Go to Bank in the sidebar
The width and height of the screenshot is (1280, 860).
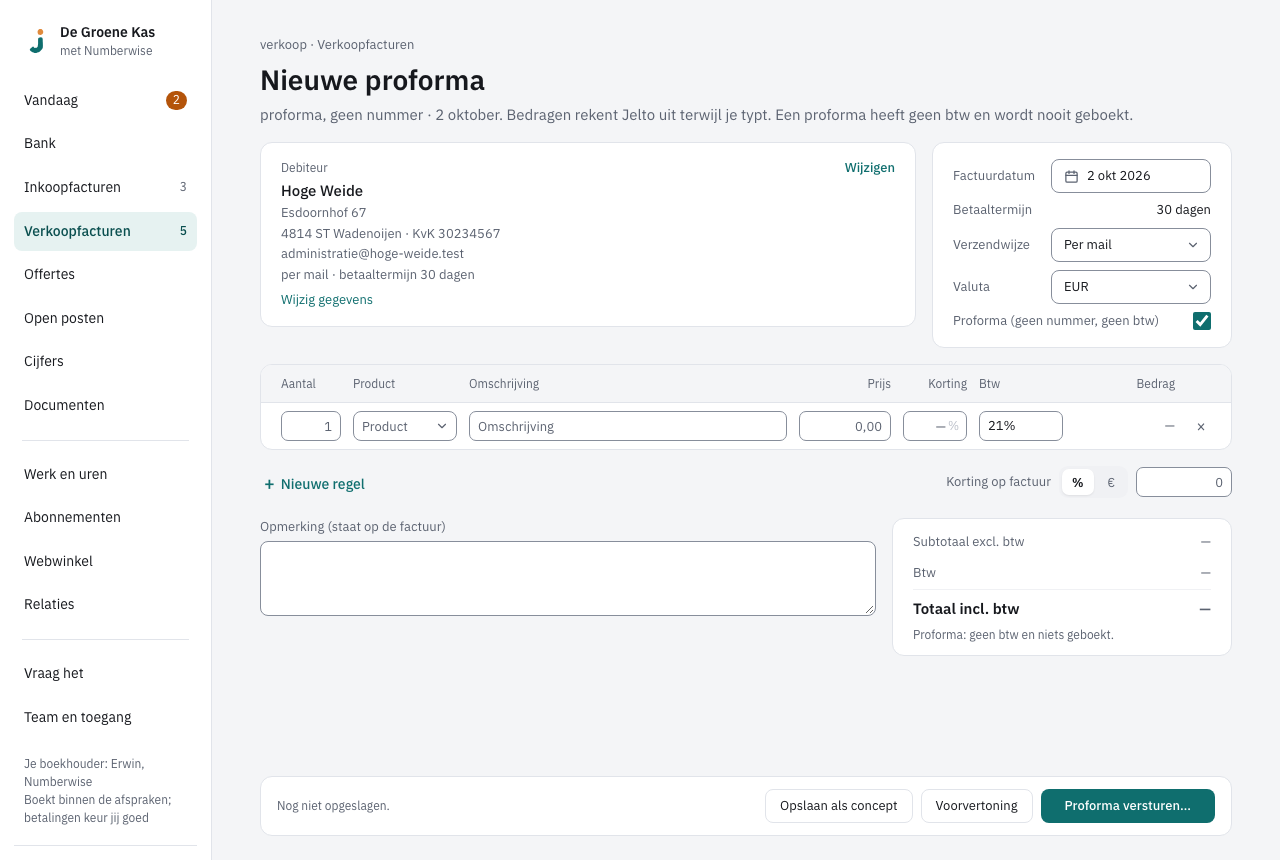pyautogui.click(x=105, y=144)
